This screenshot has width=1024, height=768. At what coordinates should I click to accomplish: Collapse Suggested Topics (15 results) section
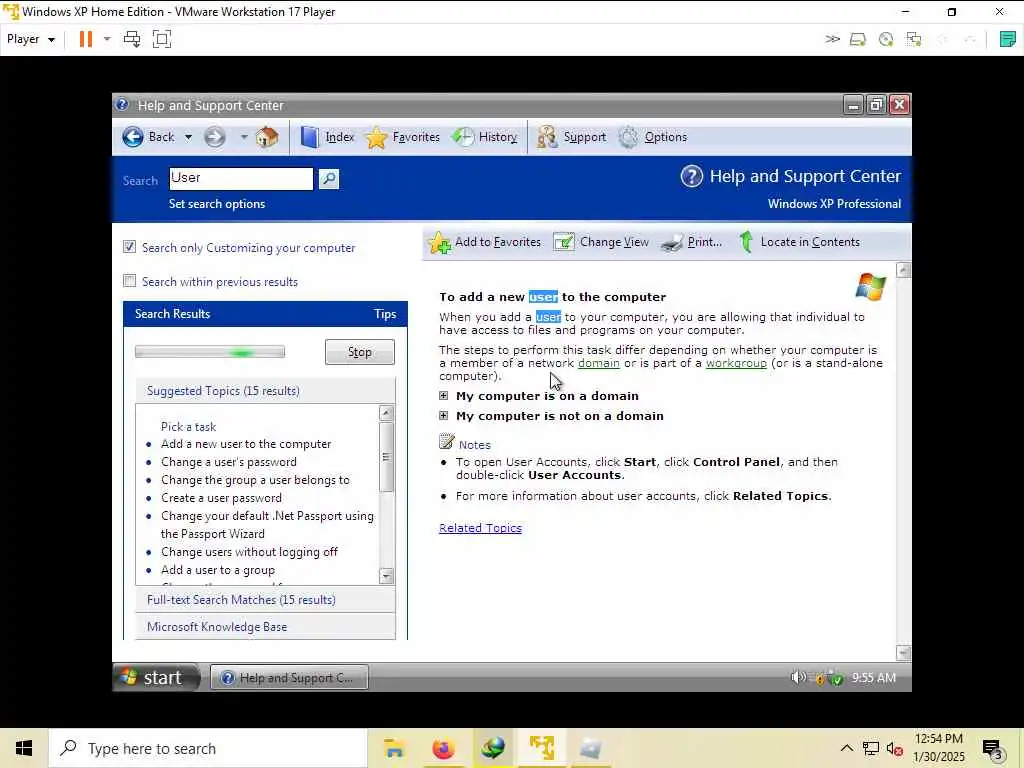click(264, 391)
